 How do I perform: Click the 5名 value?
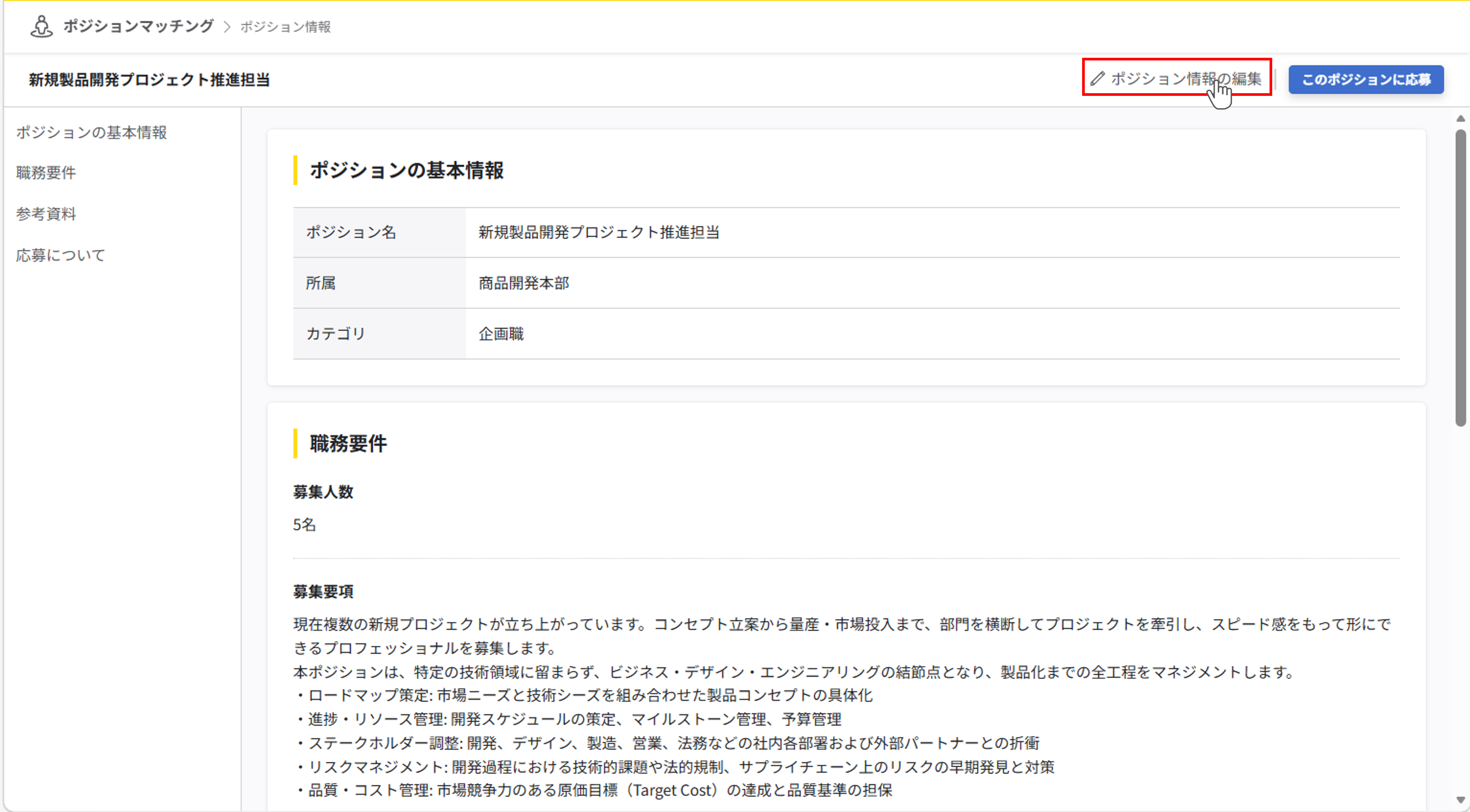[x=304, y=524]
